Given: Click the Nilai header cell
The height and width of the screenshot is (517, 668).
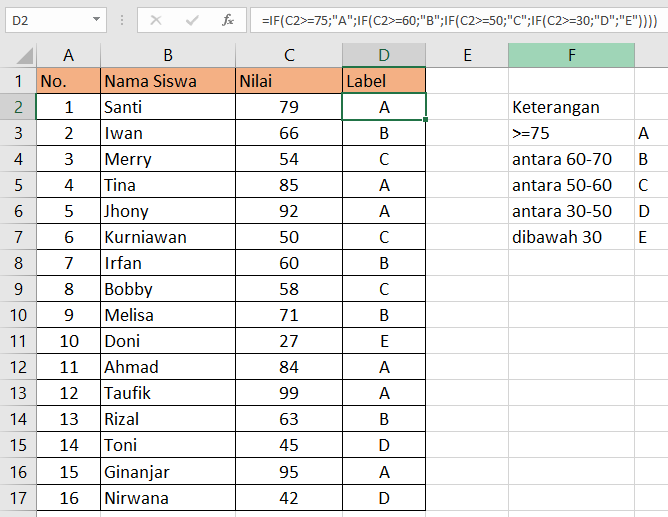Looking at the screenshot, I should pos(288,81).
